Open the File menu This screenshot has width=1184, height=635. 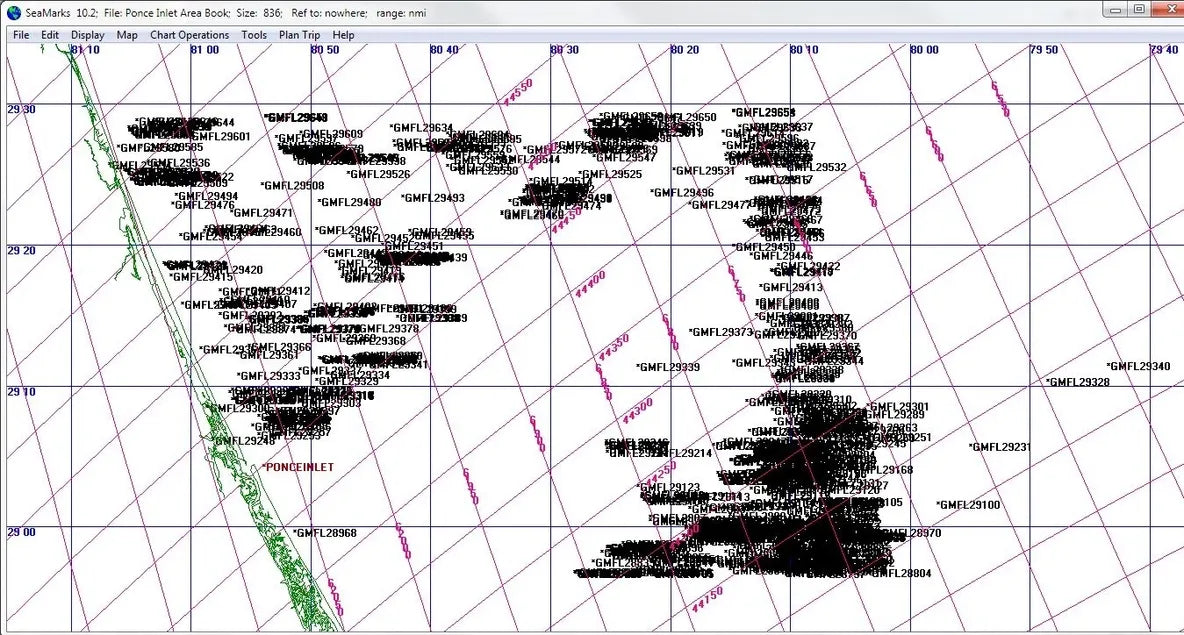pyautogui.click(x=21, y=35)
